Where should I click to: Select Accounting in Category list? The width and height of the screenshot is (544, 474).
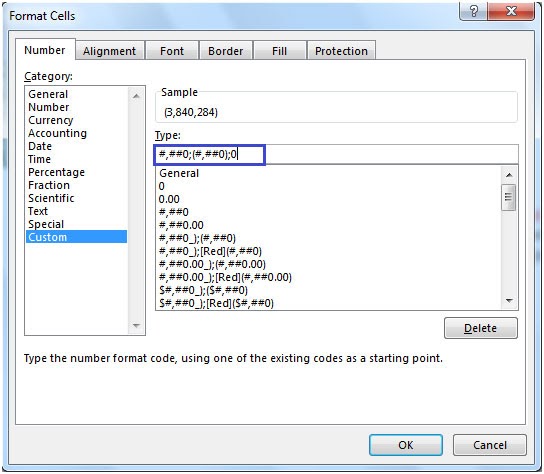[x=57, y=133]
